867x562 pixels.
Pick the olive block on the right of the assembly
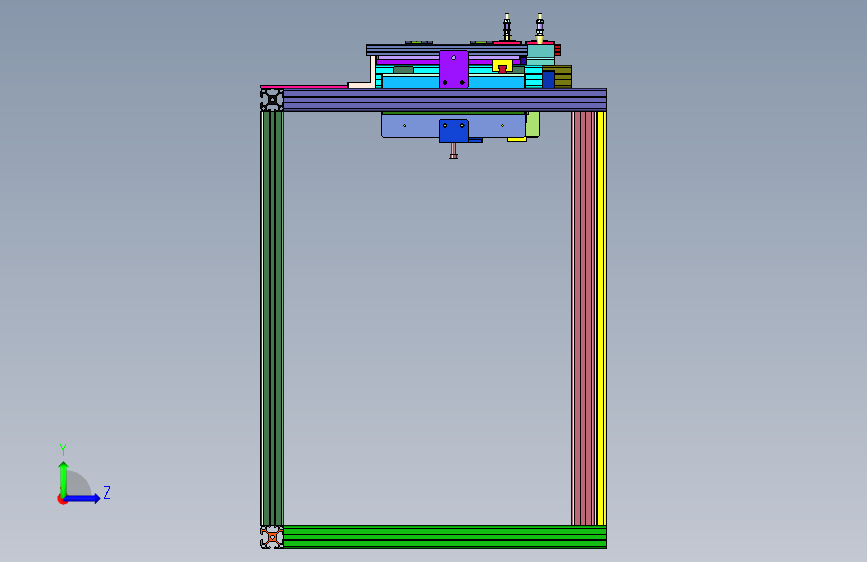tap(563, 76)
